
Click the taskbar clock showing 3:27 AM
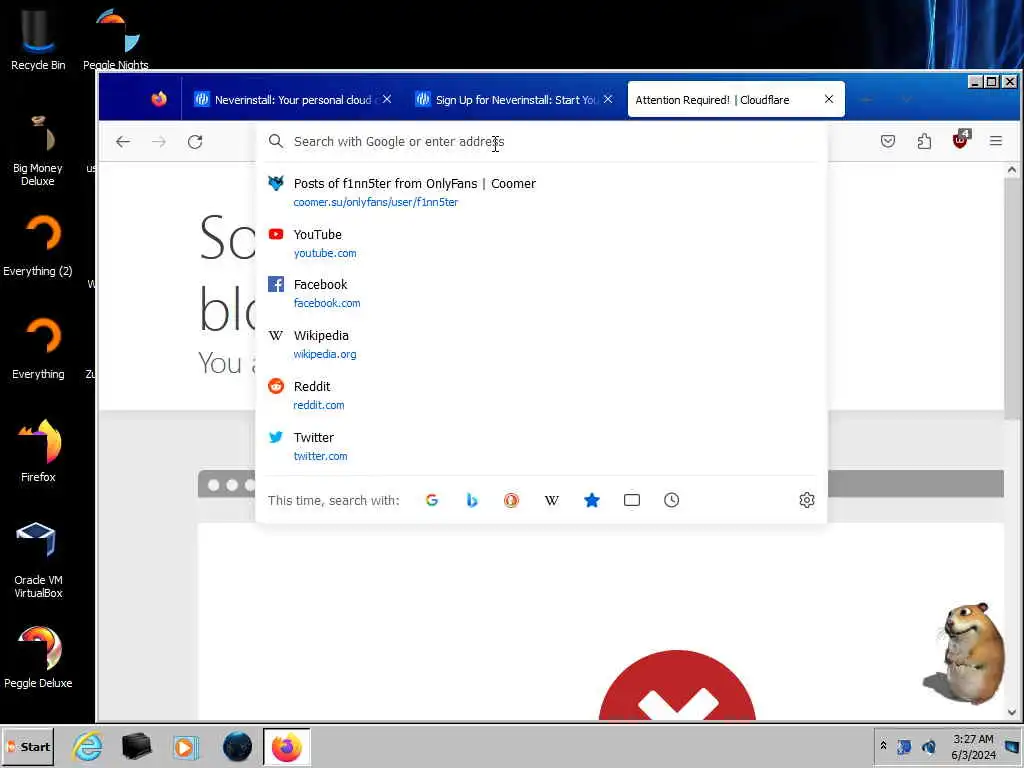(x=973, y=746)
